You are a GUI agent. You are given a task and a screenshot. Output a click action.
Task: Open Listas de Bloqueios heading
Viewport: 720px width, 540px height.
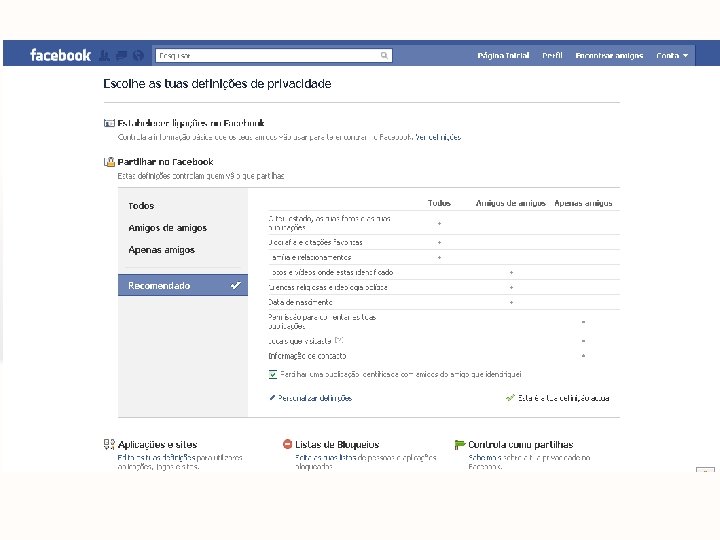[337, 444]
